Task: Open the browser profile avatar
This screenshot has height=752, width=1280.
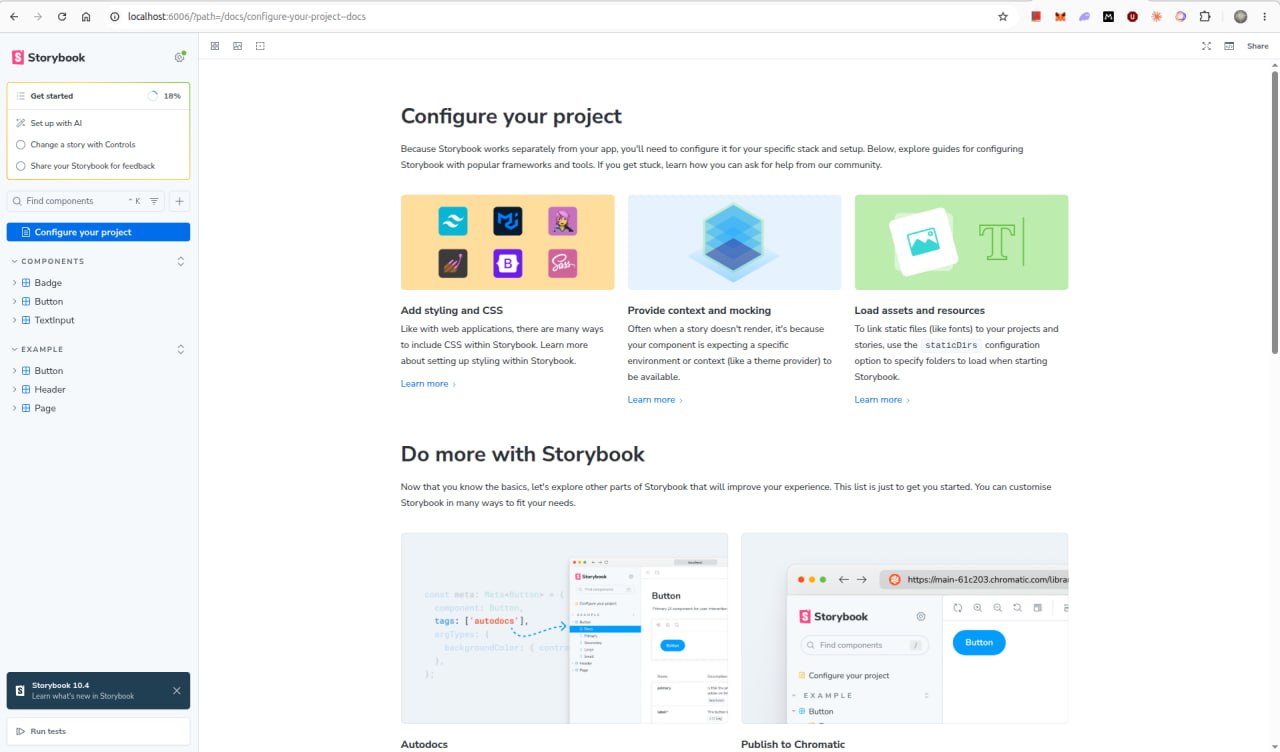Action: tap(1240, 17)
